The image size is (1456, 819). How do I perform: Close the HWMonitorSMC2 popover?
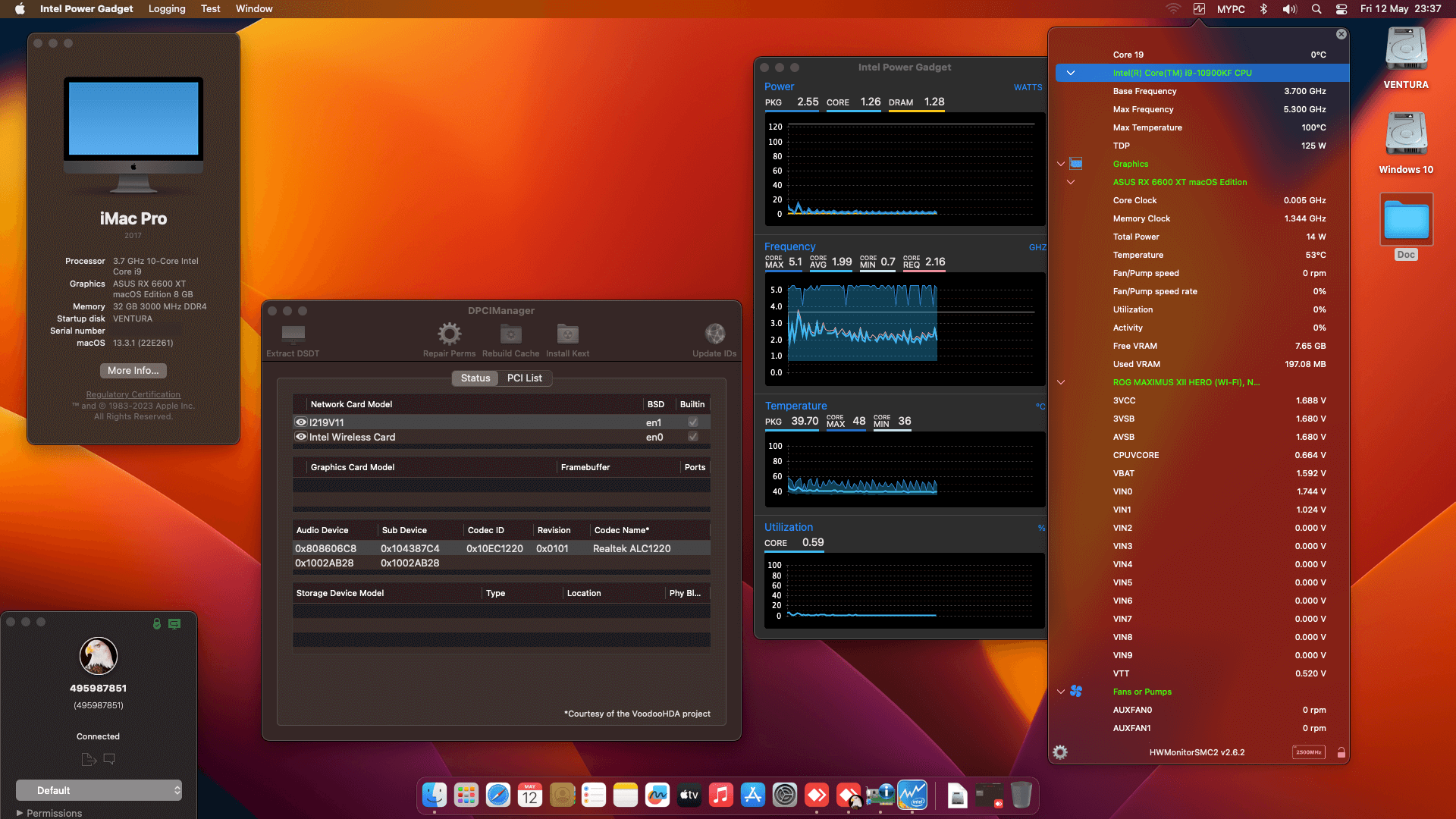pyautogui.click(x=1341, y=34)
